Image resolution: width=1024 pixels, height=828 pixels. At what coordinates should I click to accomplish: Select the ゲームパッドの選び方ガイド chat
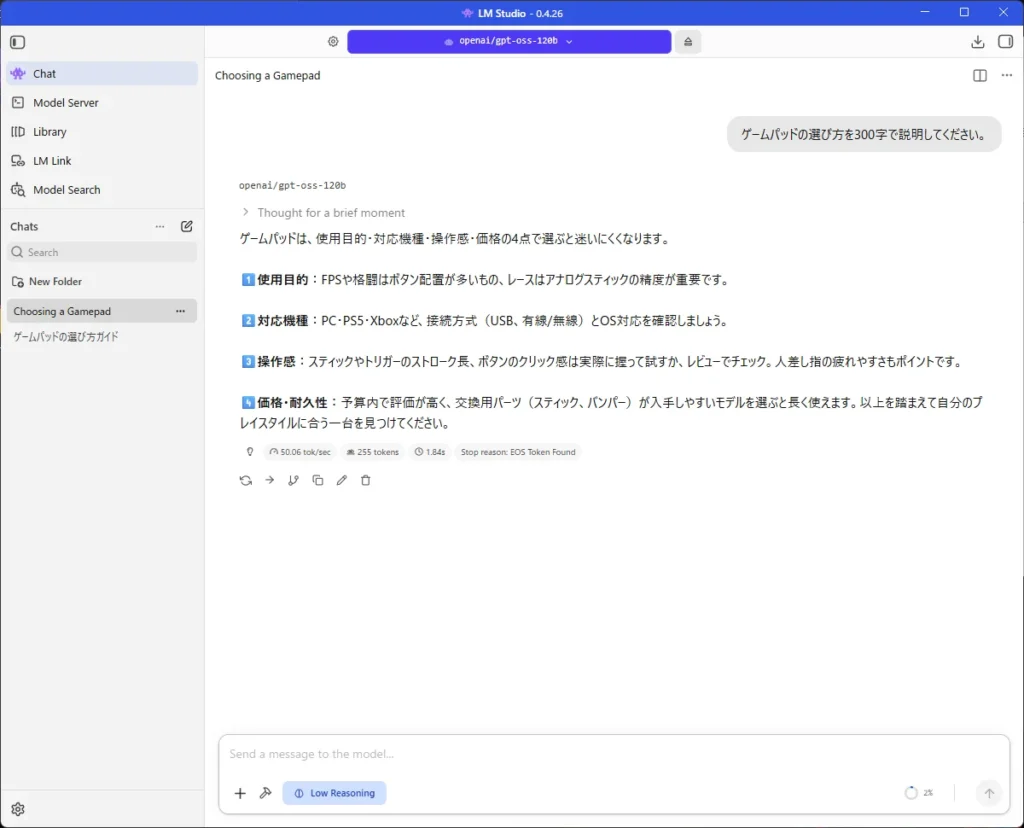pyautogui.click(x=102, y=337)
